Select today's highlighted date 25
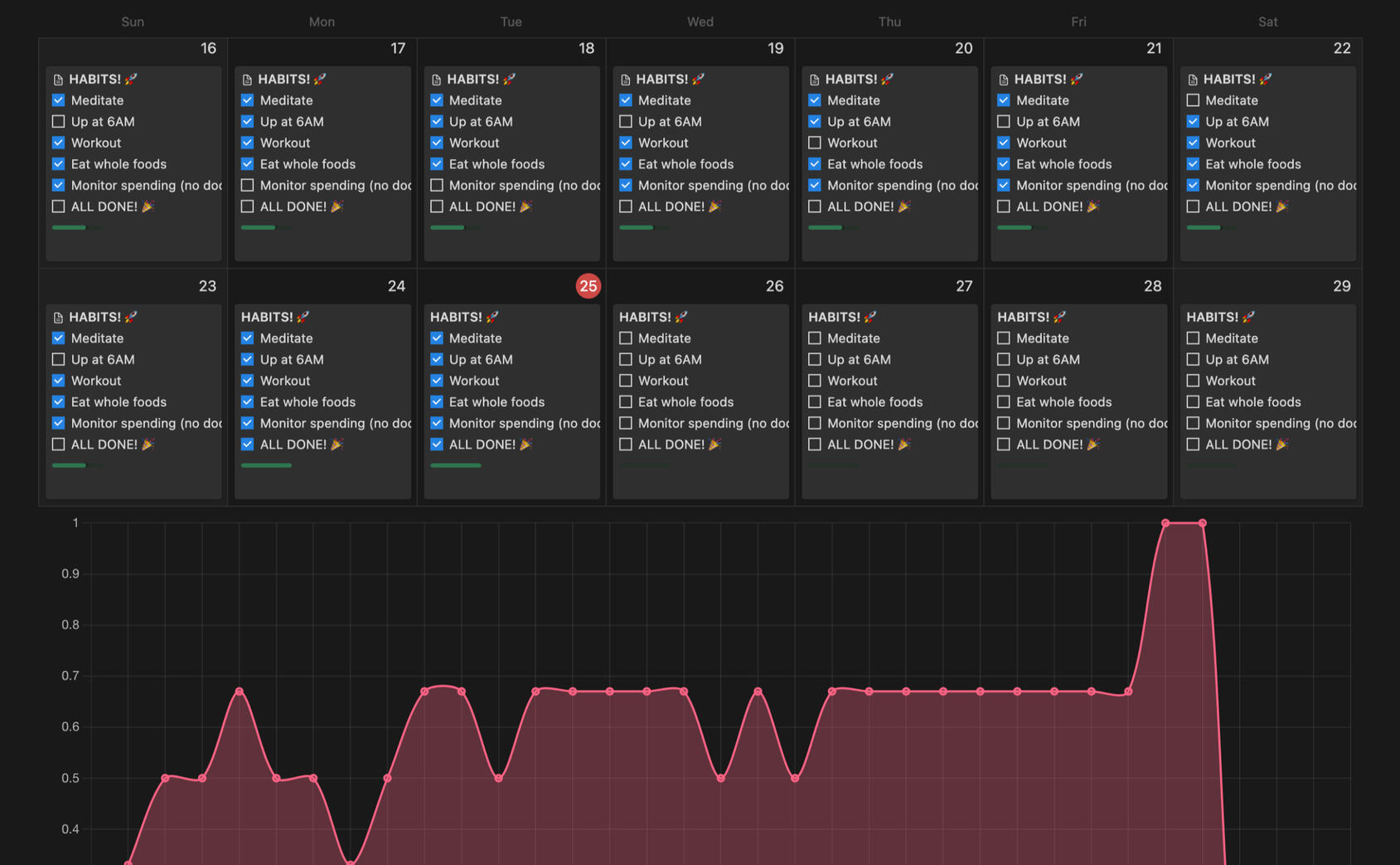Image resolution: width=1400 pixels, height=865 pixels. [x=588, y=286]
